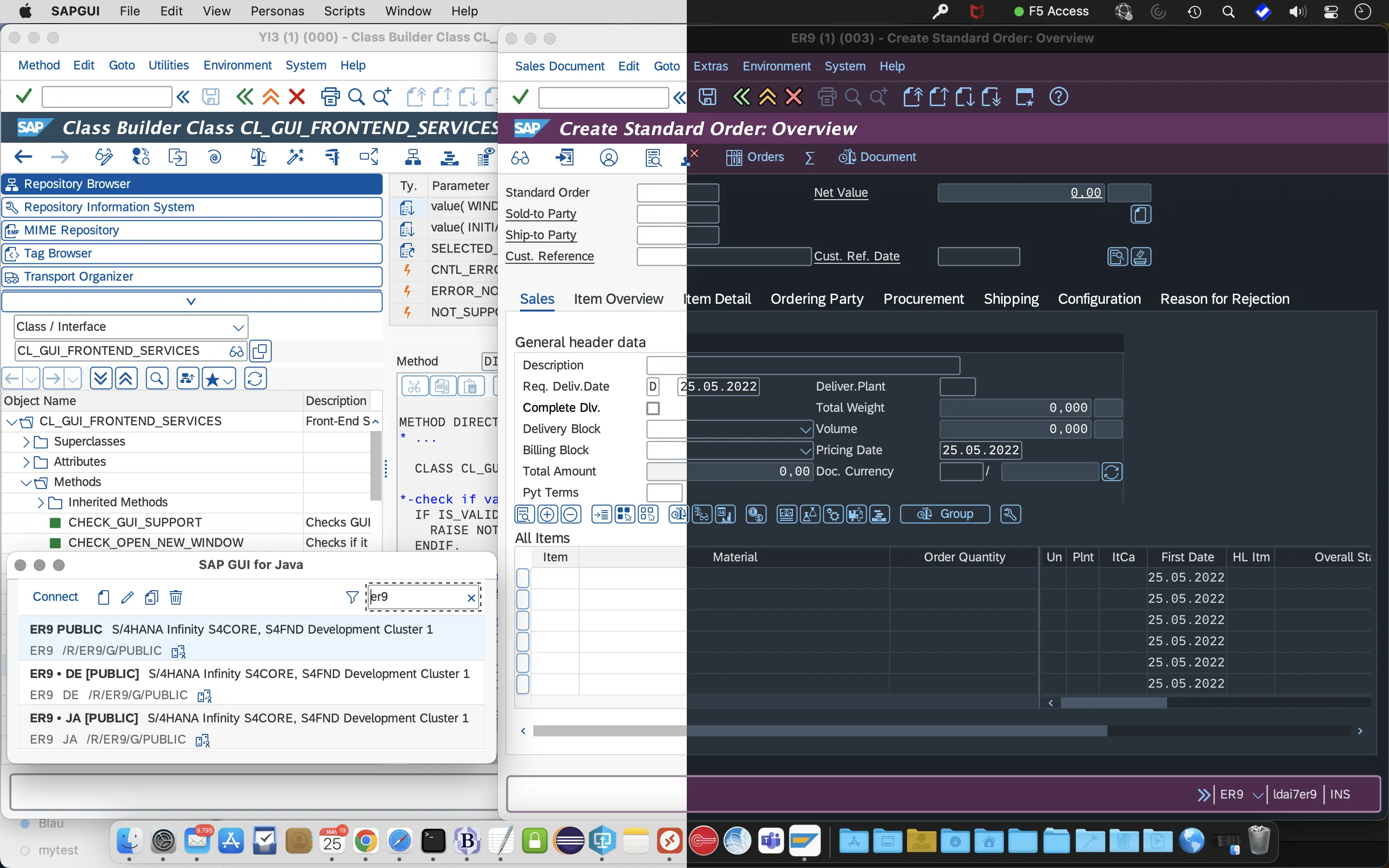The image size is (1389, 868).
Task: Toggle the connection filter in SAP GUI for Java
Action: [x=351, y=597]
